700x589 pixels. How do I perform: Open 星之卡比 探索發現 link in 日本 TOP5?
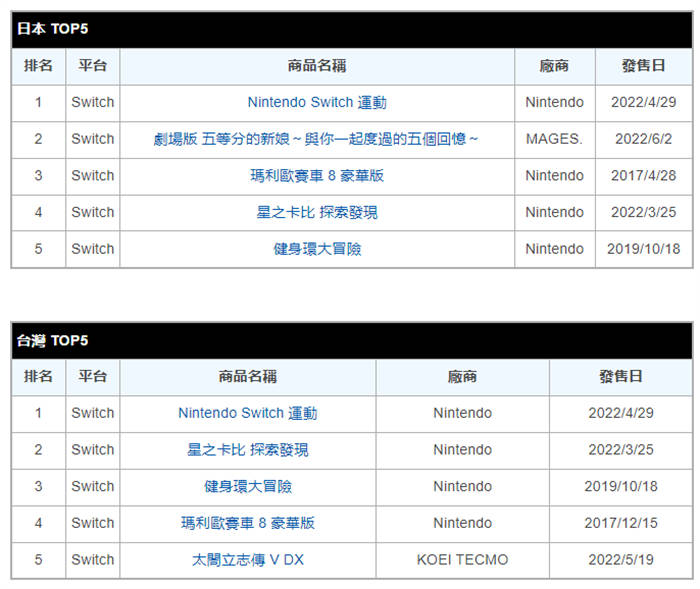point(317,212)
